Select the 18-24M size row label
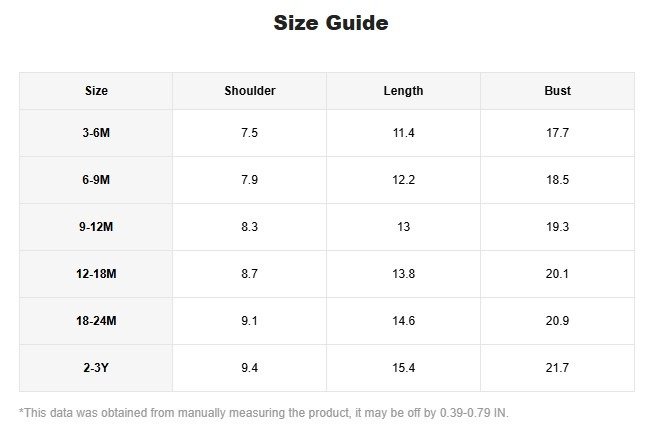666x432 pixels. (x=96, y=321)
